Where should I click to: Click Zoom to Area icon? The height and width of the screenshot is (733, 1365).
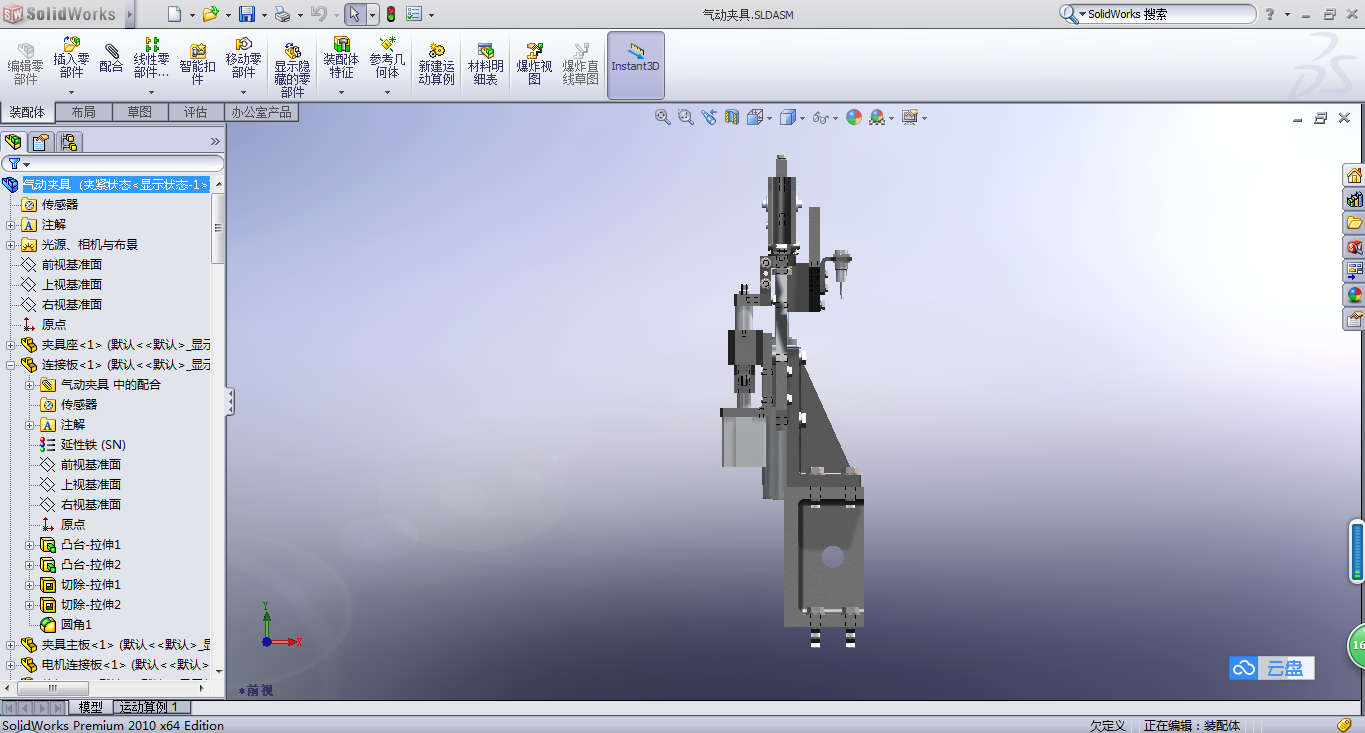(685, 117)
